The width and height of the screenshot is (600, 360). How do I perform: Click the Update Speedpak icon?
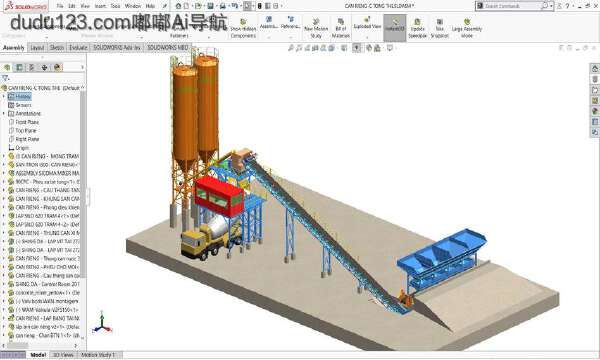pyautogui.click(x=417, y=28)
